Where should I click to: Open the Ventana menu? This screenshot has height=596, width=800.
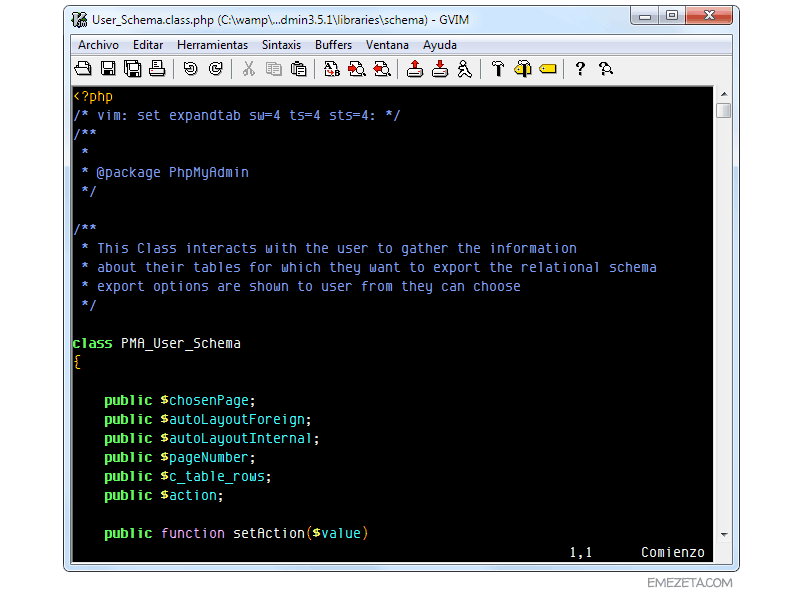click(x=387, y=45)
